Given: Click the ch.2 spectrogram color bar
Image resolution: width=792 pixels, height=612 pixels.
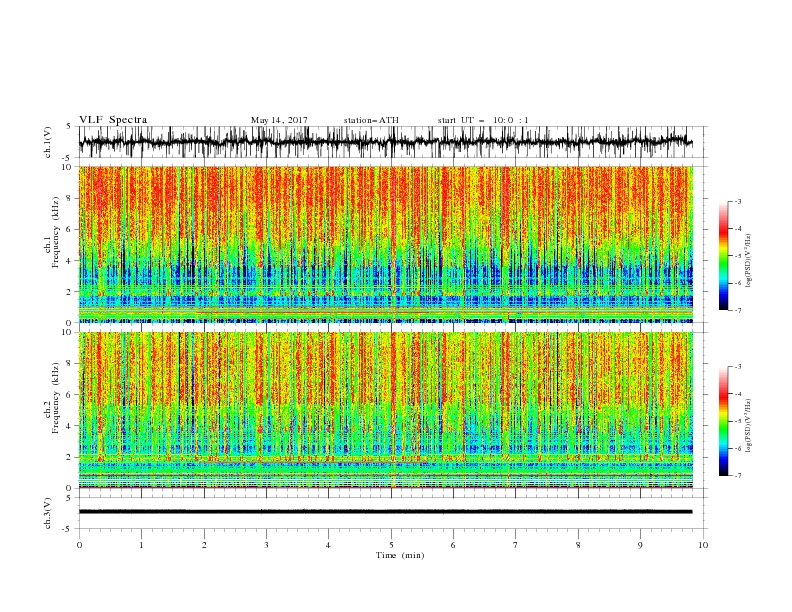Looking at the screenshot, I should pos(723,421).
